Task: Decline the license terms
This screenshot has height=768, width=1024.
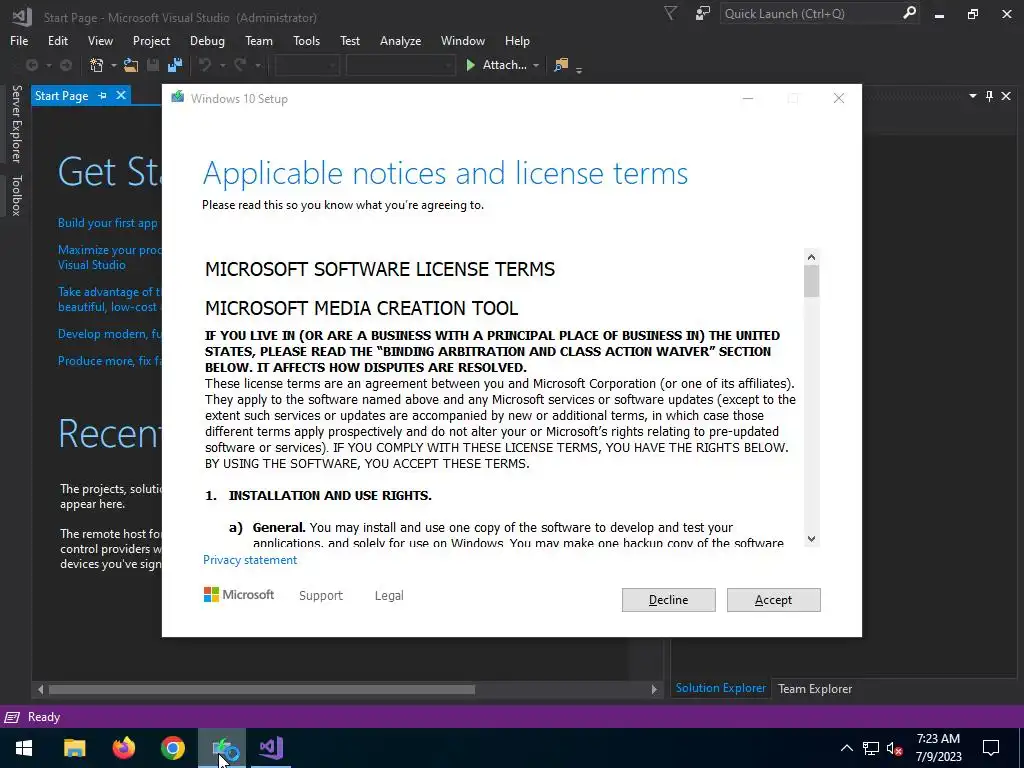Action: [x=668, y=600]
